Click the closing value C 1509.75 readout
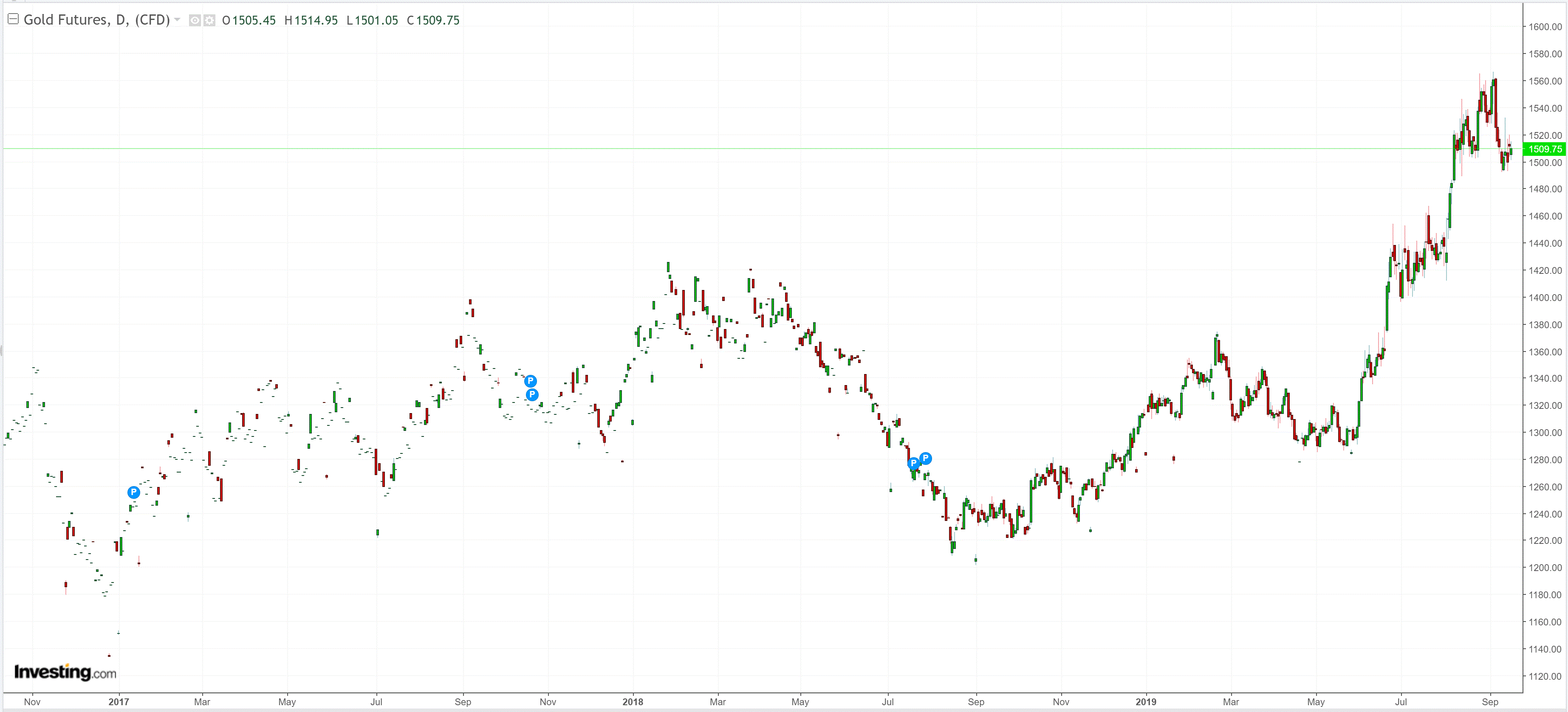Viewport: 1568px width, 712px height. [433, 21]
